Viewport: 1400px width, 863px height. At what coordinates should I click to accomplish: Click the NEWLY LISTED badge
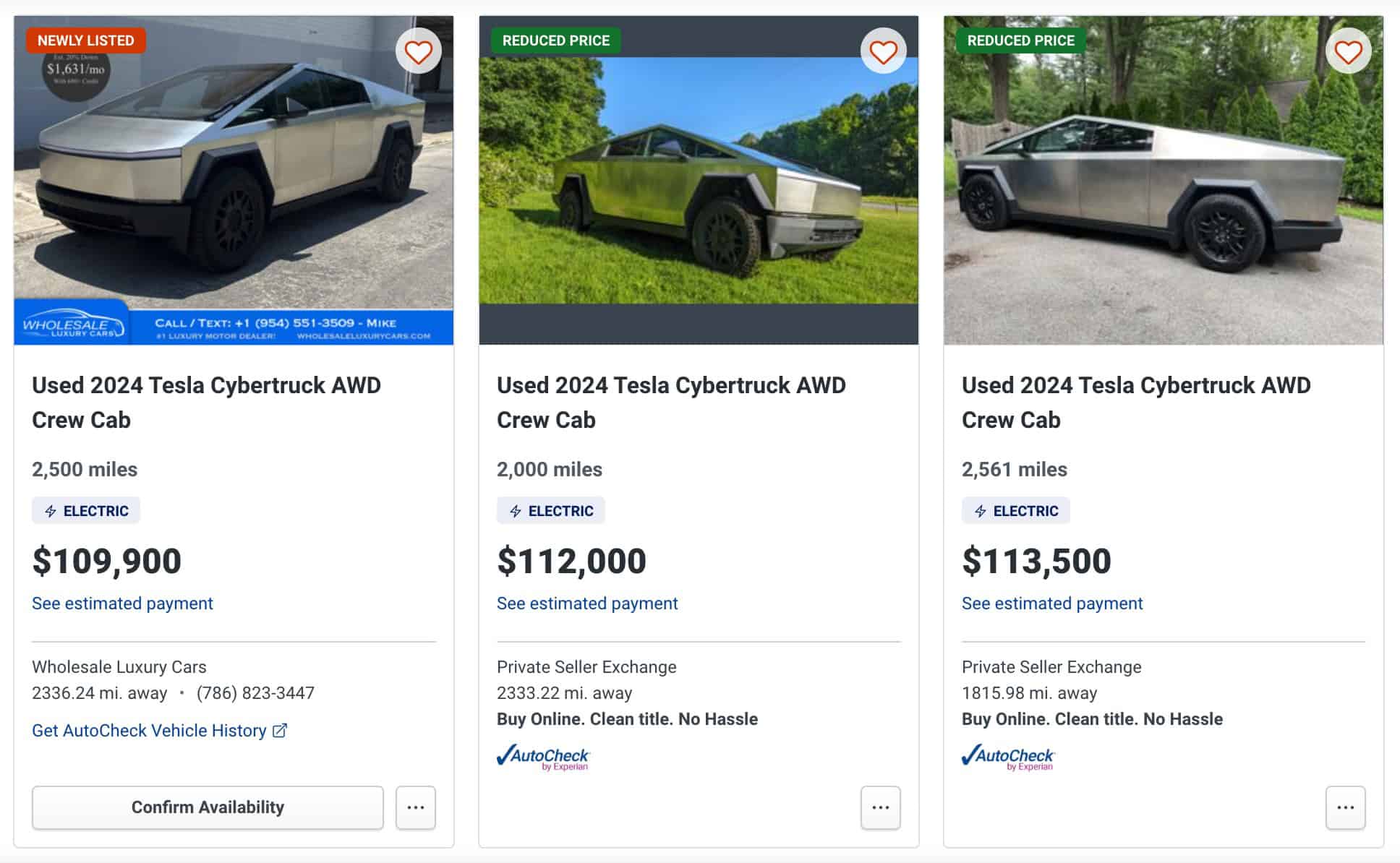click(x=85, y=40)
